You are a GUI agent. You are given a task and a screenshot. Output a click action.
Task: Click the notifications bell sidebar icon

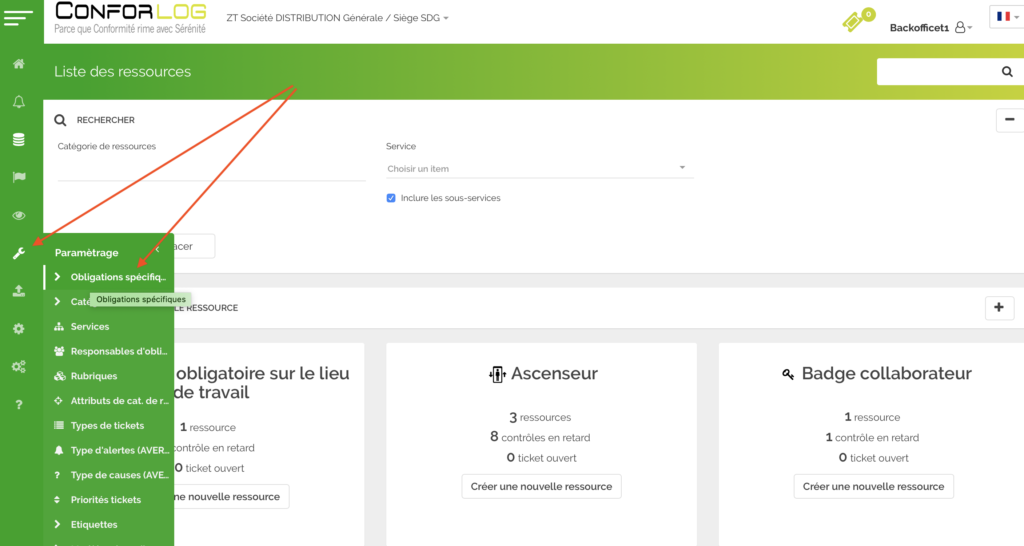18,102
